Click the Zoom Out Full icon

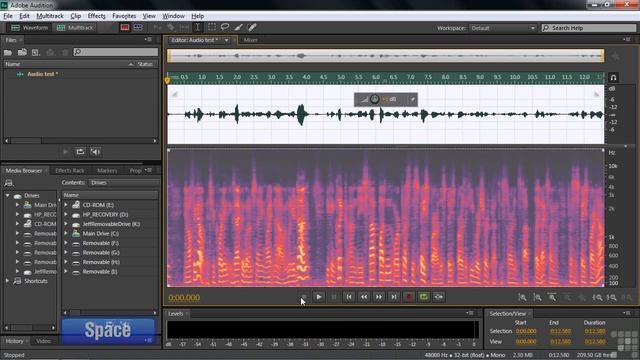(582, 298)
